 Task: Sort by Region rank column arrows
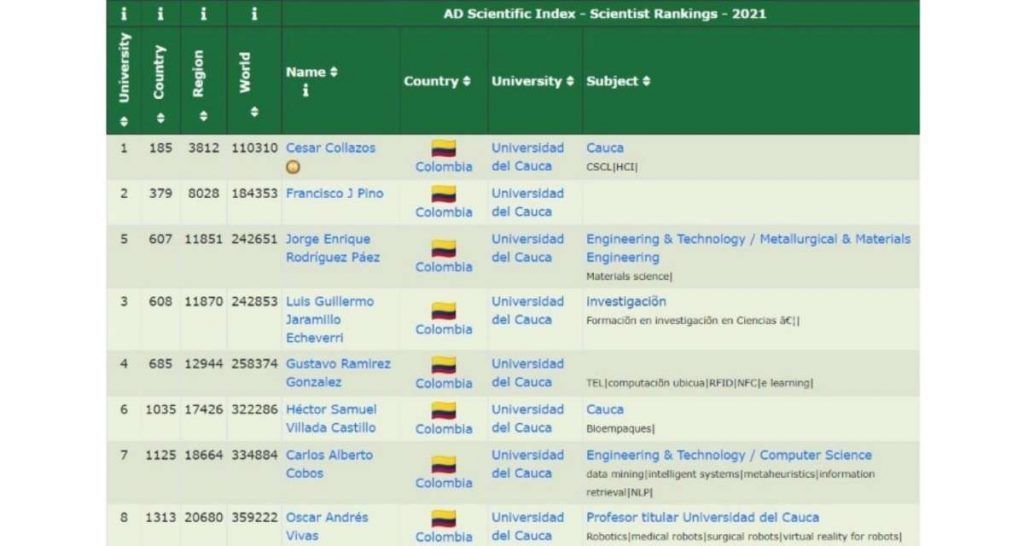coord(203,116)
